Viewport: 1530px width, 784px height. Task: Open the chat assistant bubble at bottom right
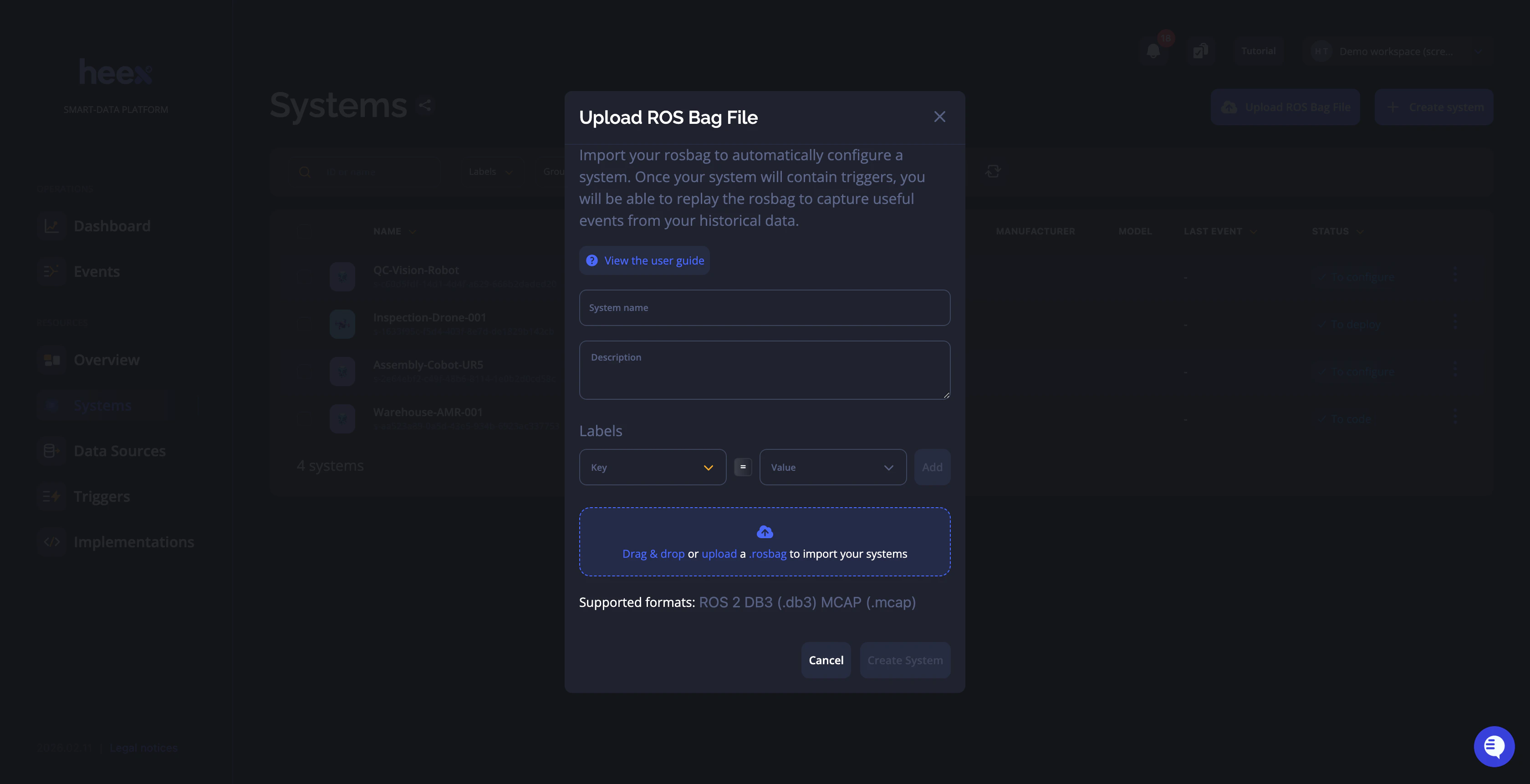pos(1494,746)
